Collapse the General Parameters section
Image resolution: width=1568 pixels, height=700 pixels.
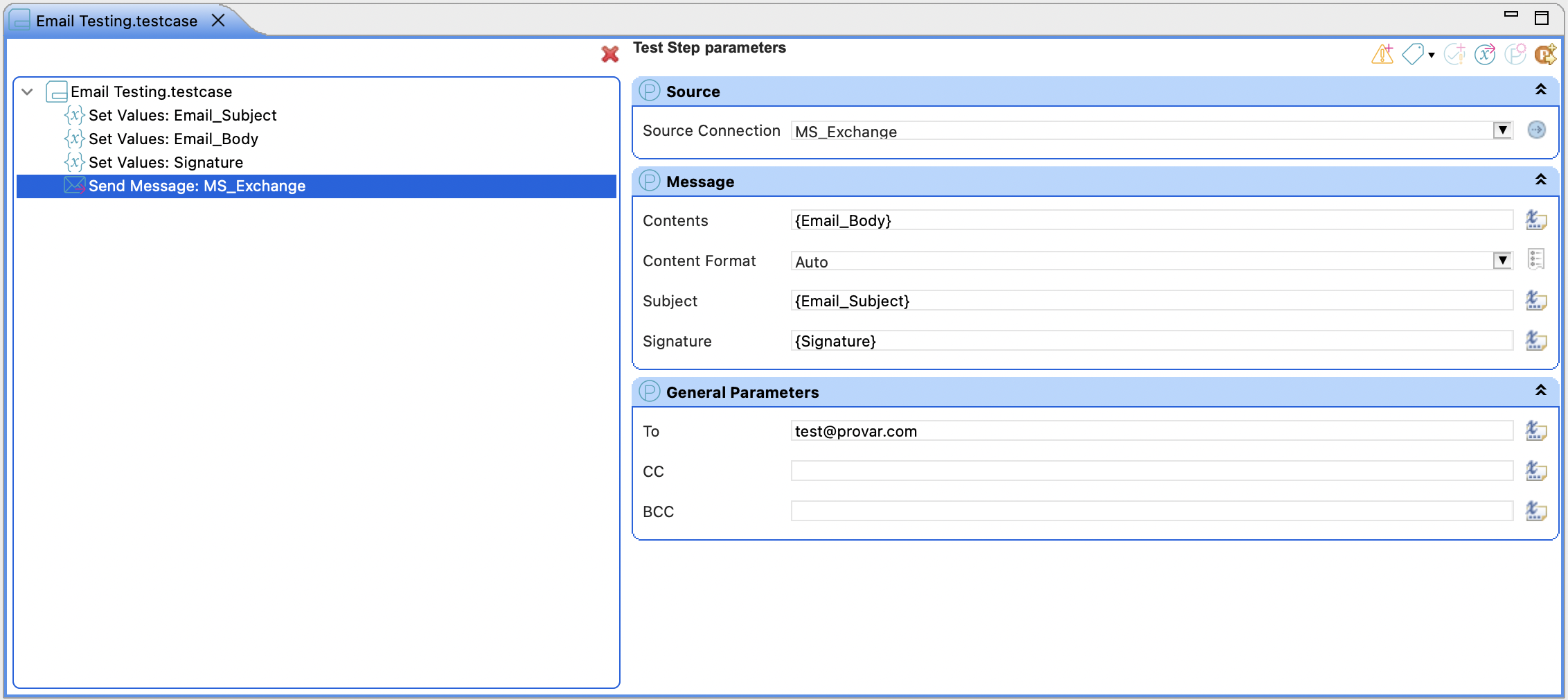(1541, 390)
